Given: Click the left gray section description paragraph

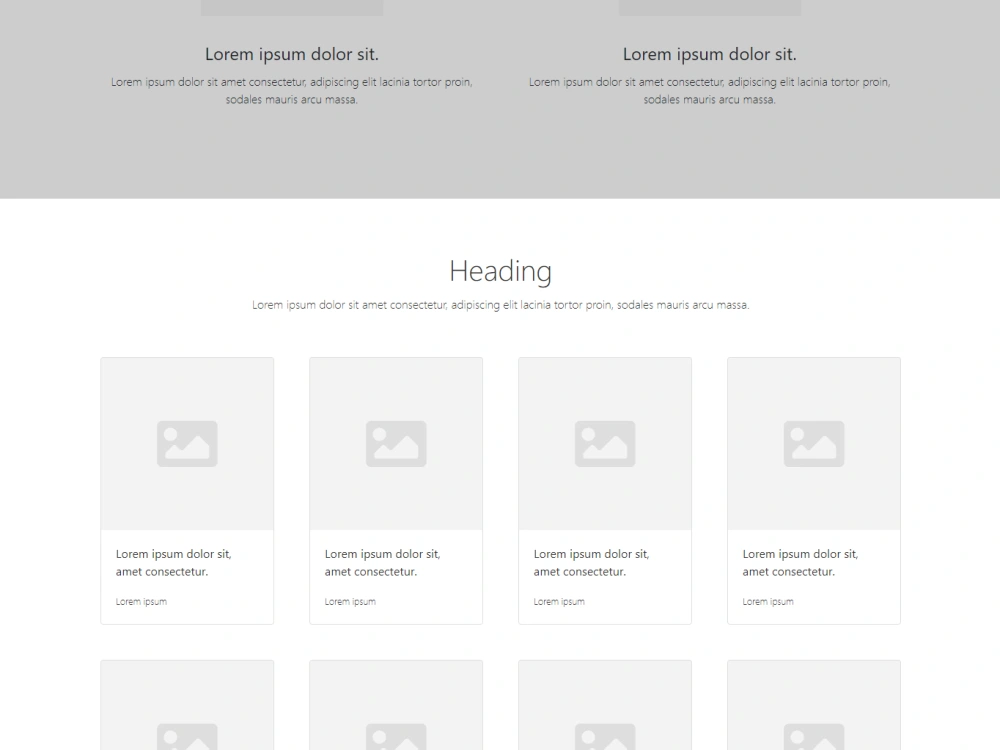Looking at the screenshot, I should tap(291, 91).
